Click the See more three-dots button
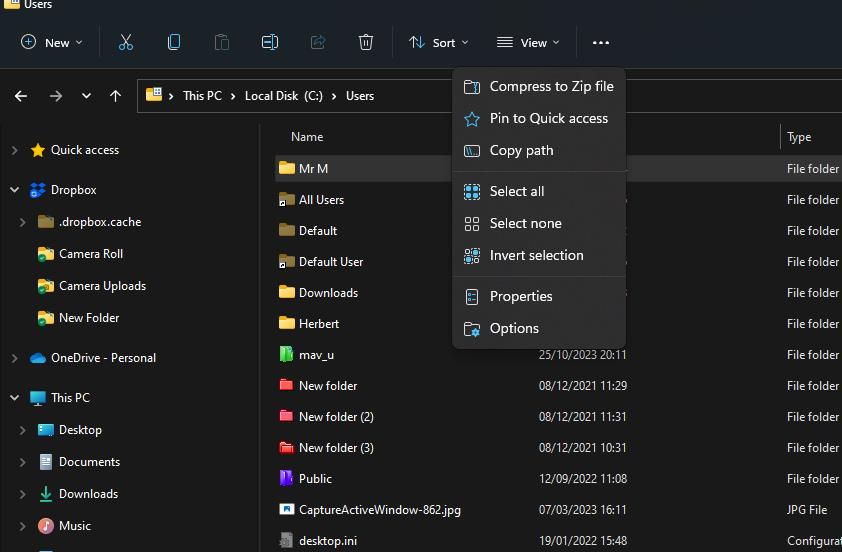Image resolution: width=842 pixels, height=552 pixels. click(x=600, y=42)
